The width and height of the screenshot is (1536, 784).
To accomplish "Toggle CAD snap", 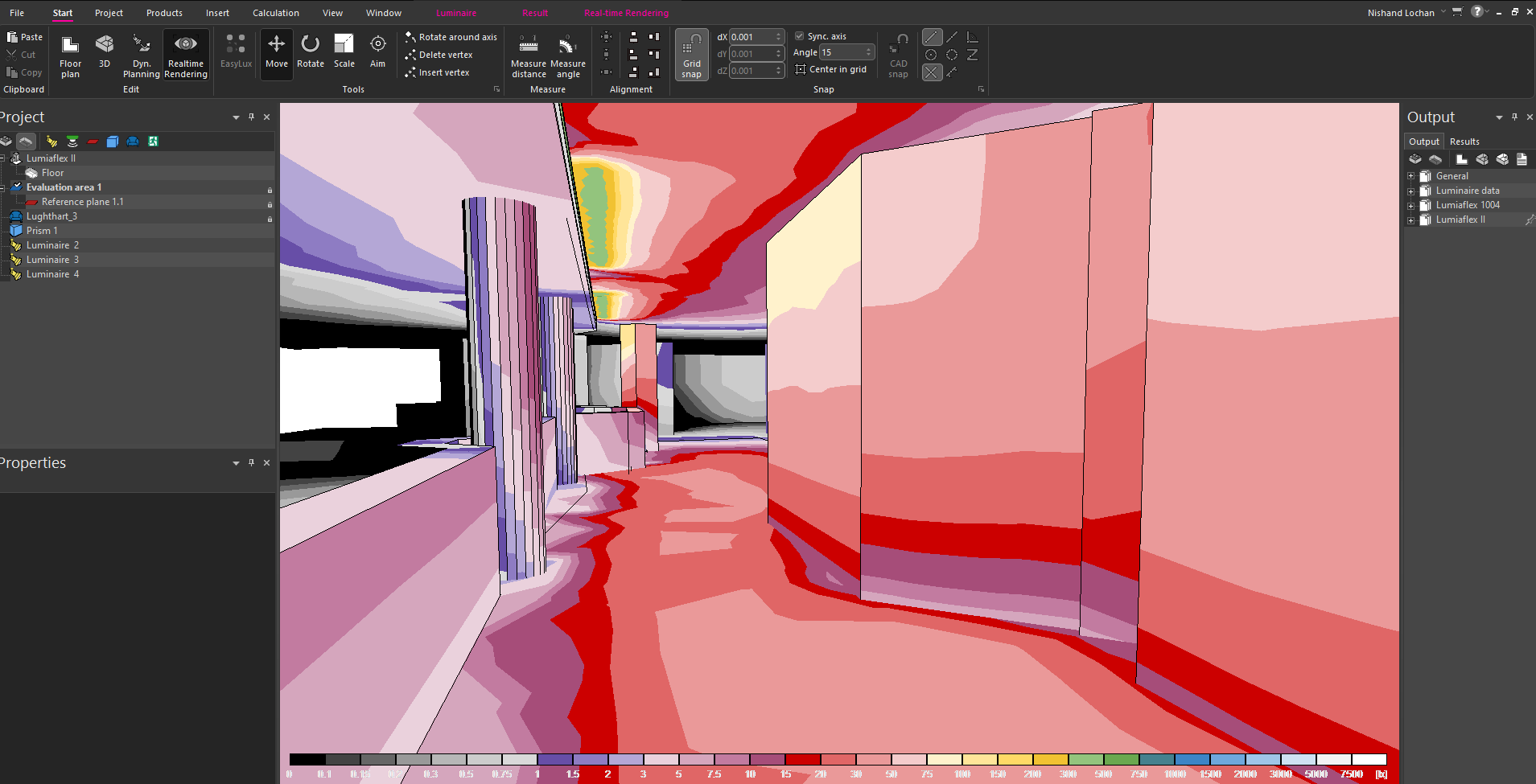I will pyautogui.click(x=899, y=55).
